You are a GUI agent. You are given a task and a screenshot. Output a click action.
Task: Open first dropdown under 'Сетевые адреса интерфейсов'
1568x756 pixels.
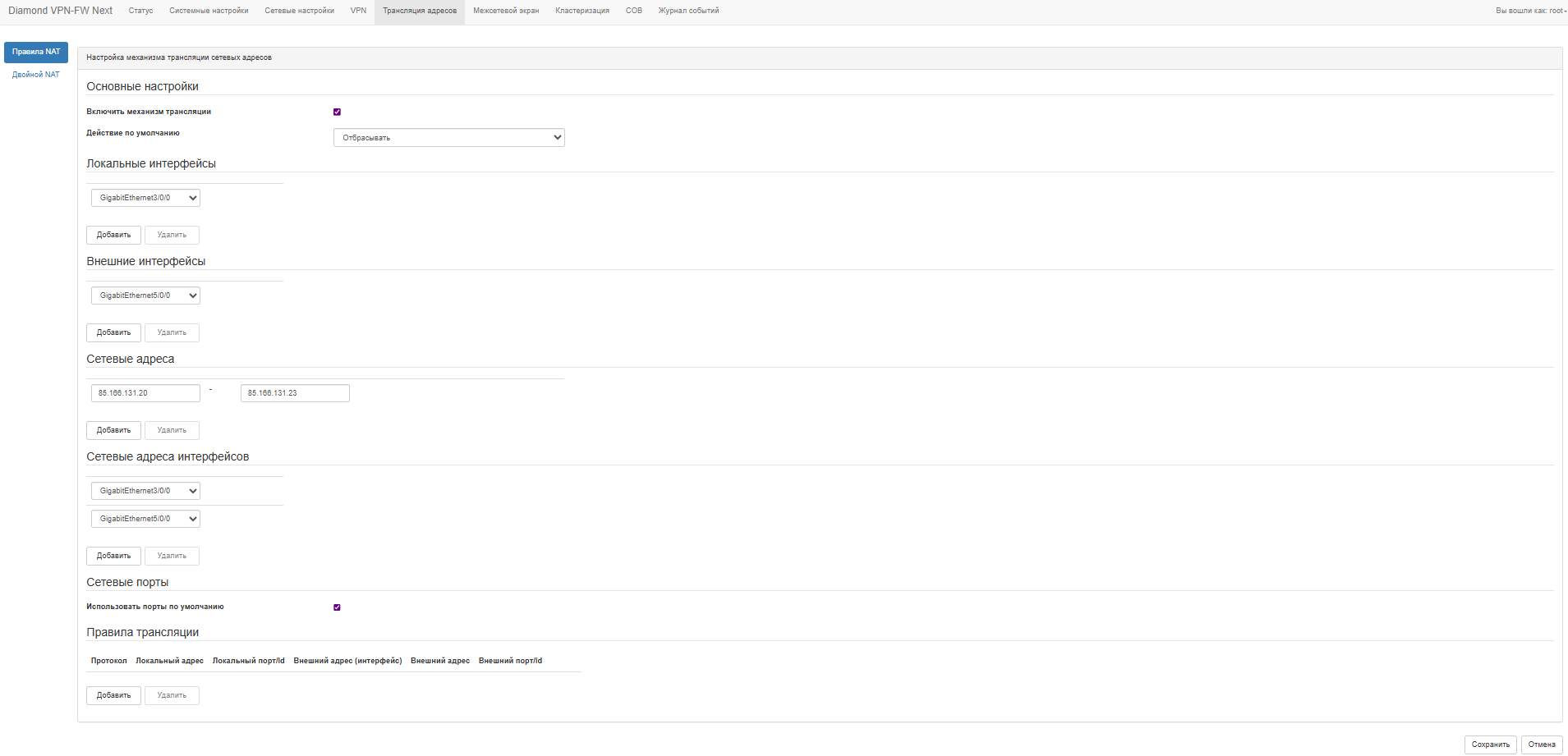coord(145,491)
